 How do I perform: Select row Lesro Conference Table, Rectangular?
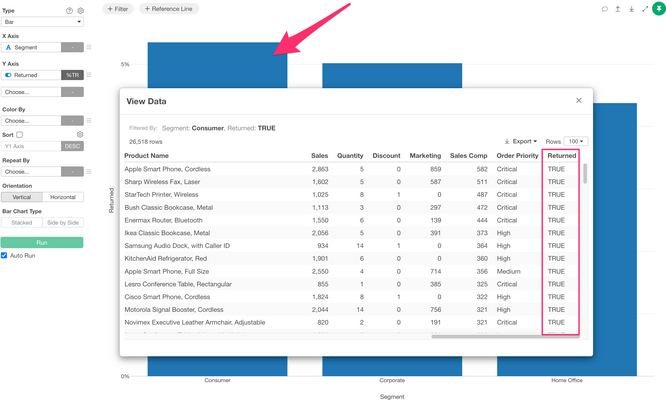[352, 284]
